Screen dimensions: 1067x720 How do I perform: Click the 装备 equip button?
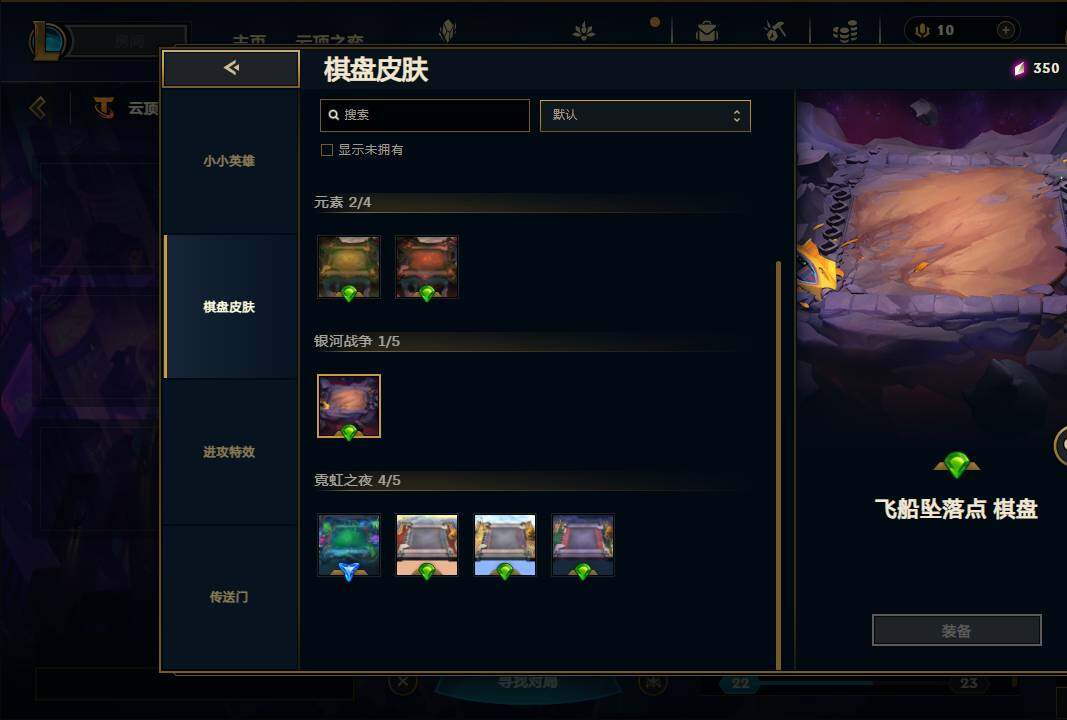(x=956, y=630)
